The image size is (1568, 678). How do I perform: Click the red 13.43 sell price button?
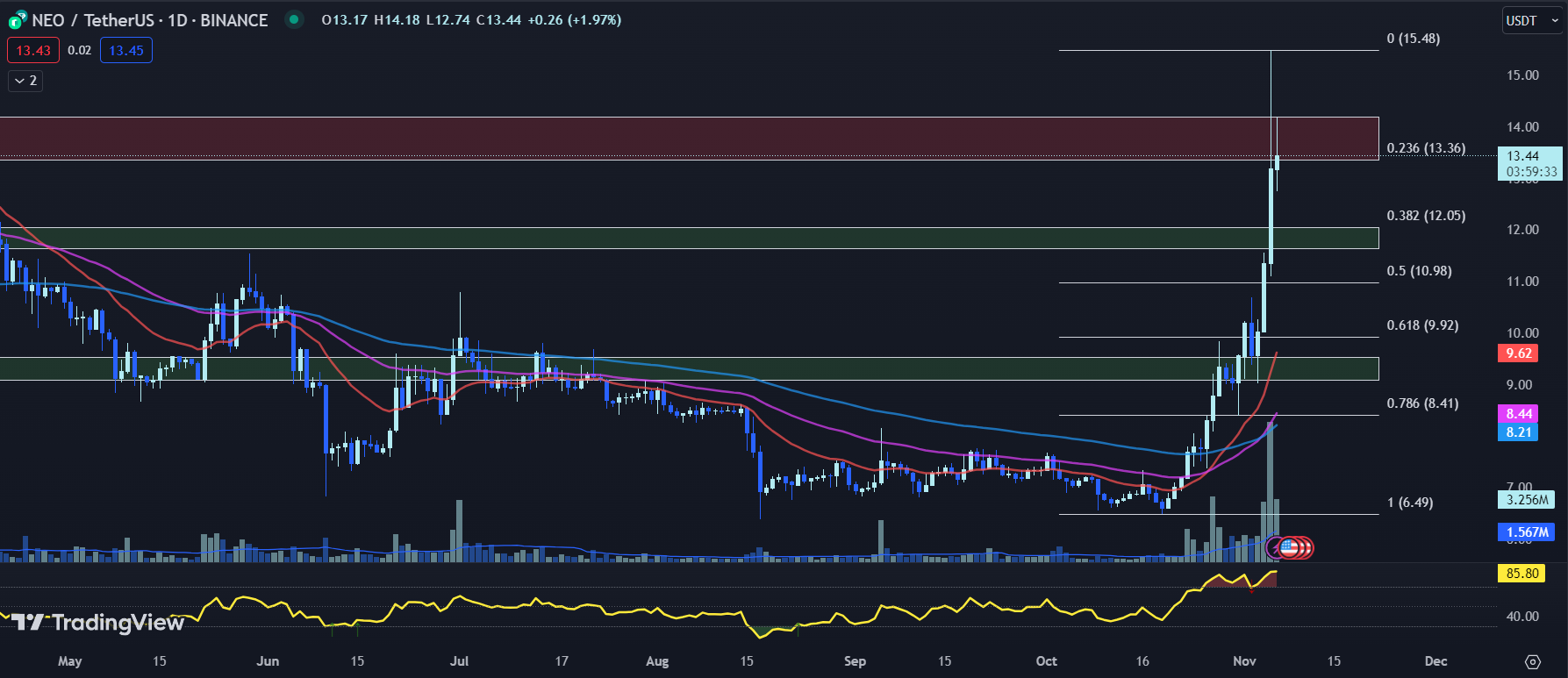(x=33, y=51)
